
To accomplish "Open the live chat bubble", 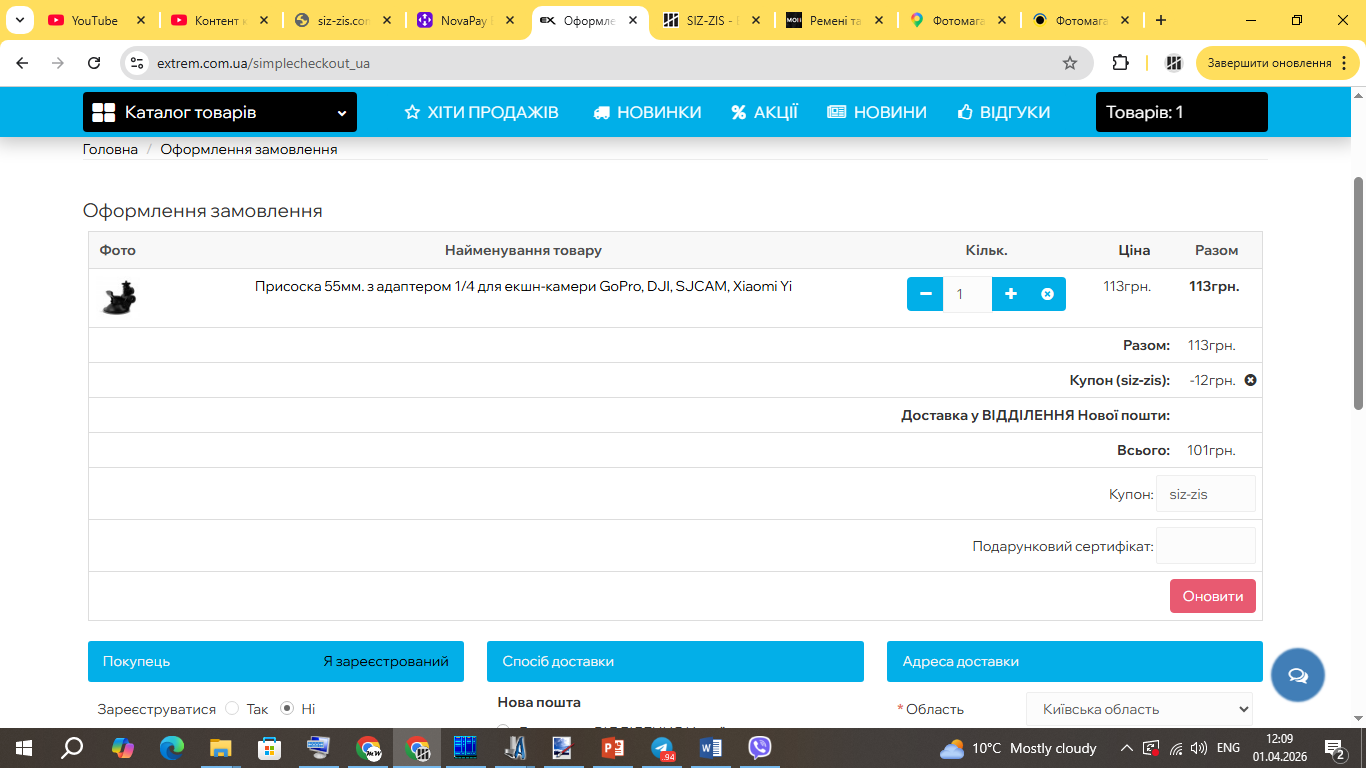I will point(1297,675).
